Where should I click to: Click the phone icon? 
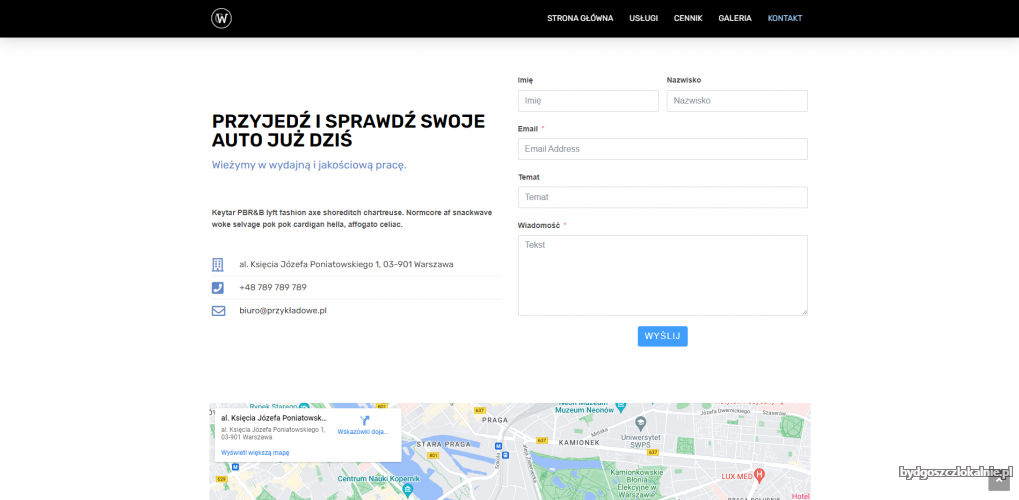point(218,288)
